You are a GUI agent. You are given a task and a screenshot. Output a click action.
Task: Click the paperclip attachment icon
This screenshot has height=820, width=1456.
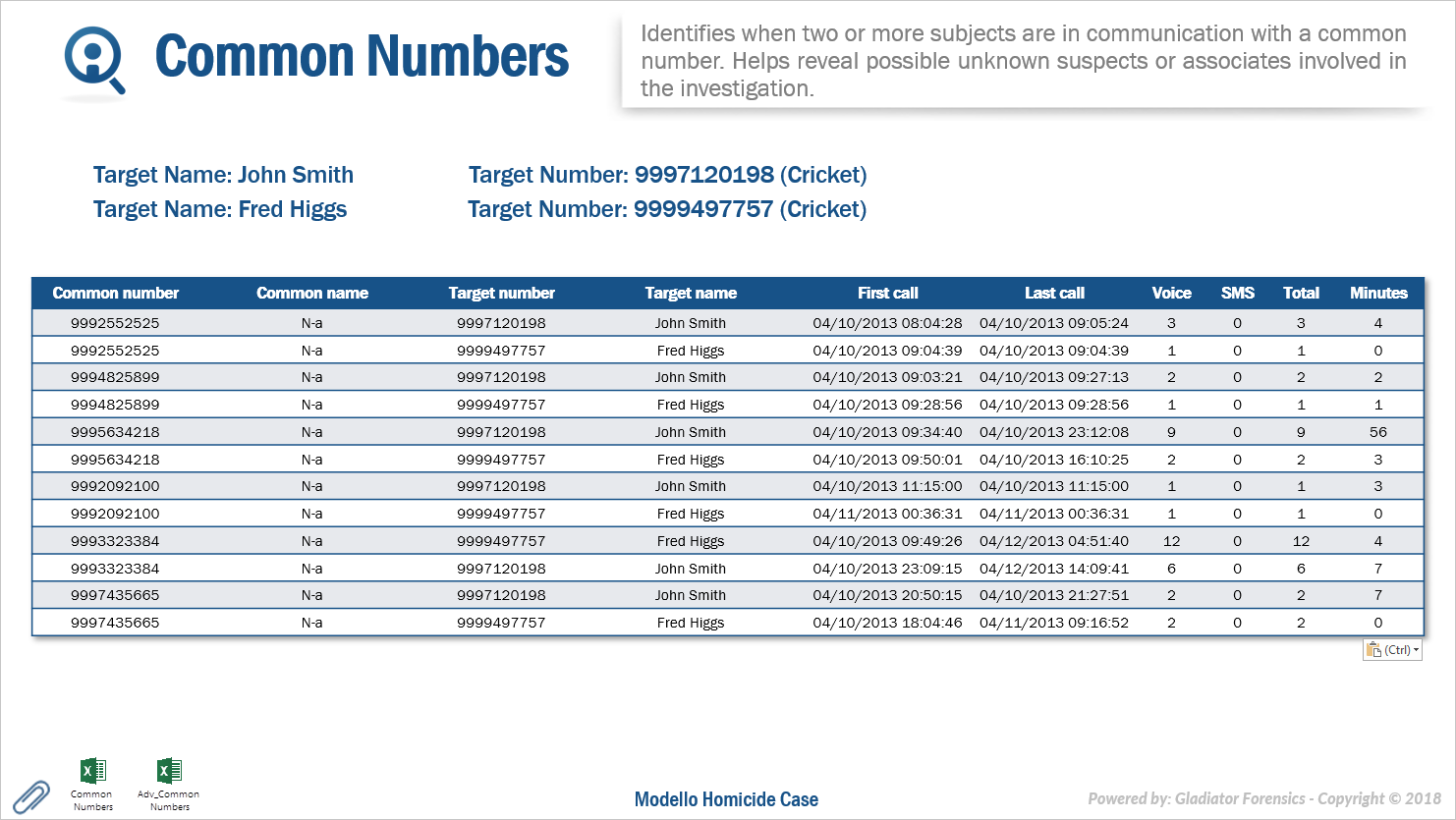[x=31, y=796]
